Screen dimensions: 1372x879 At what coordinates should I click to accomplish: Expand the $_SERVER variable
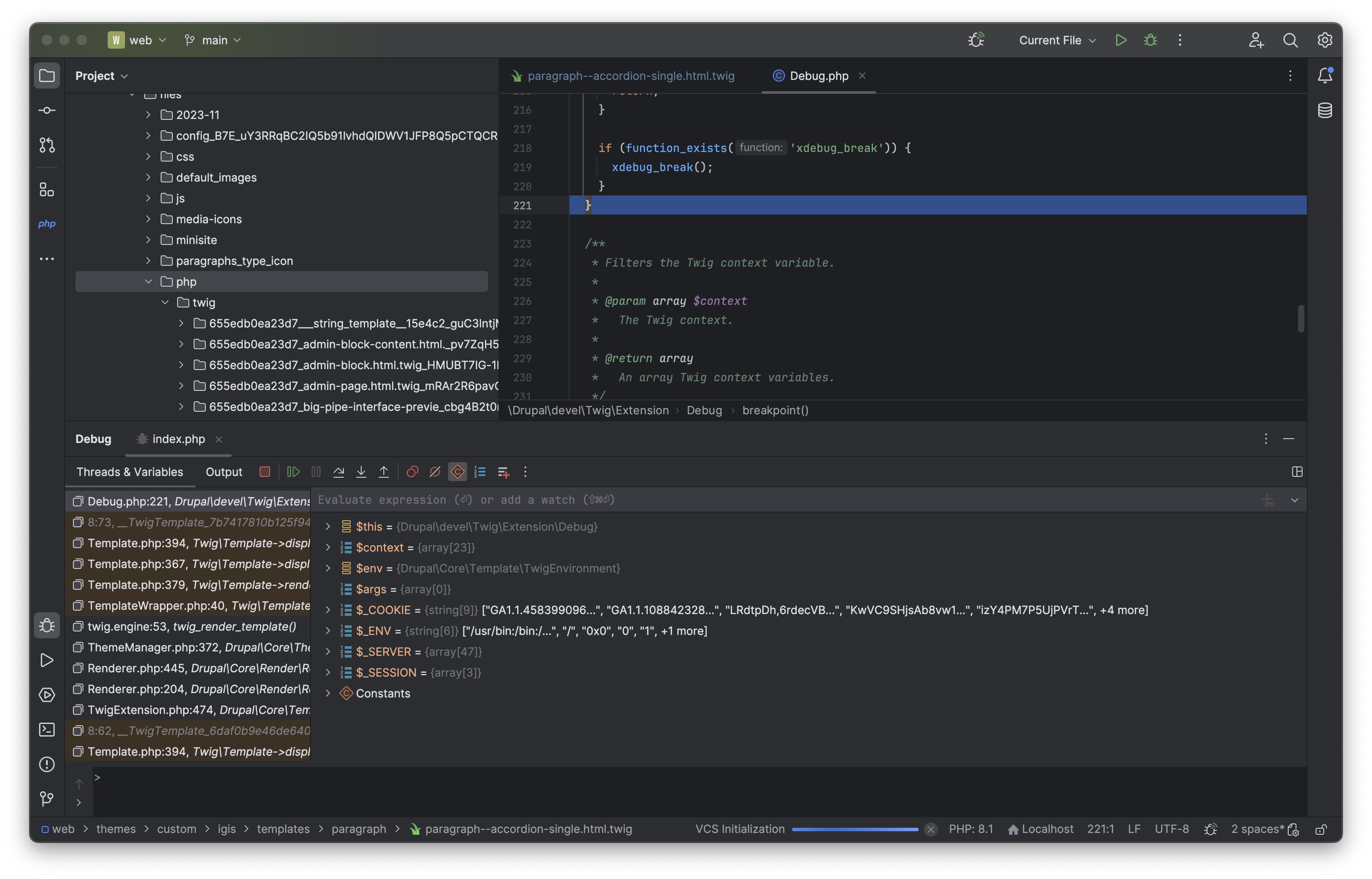[x=328, y=651]
